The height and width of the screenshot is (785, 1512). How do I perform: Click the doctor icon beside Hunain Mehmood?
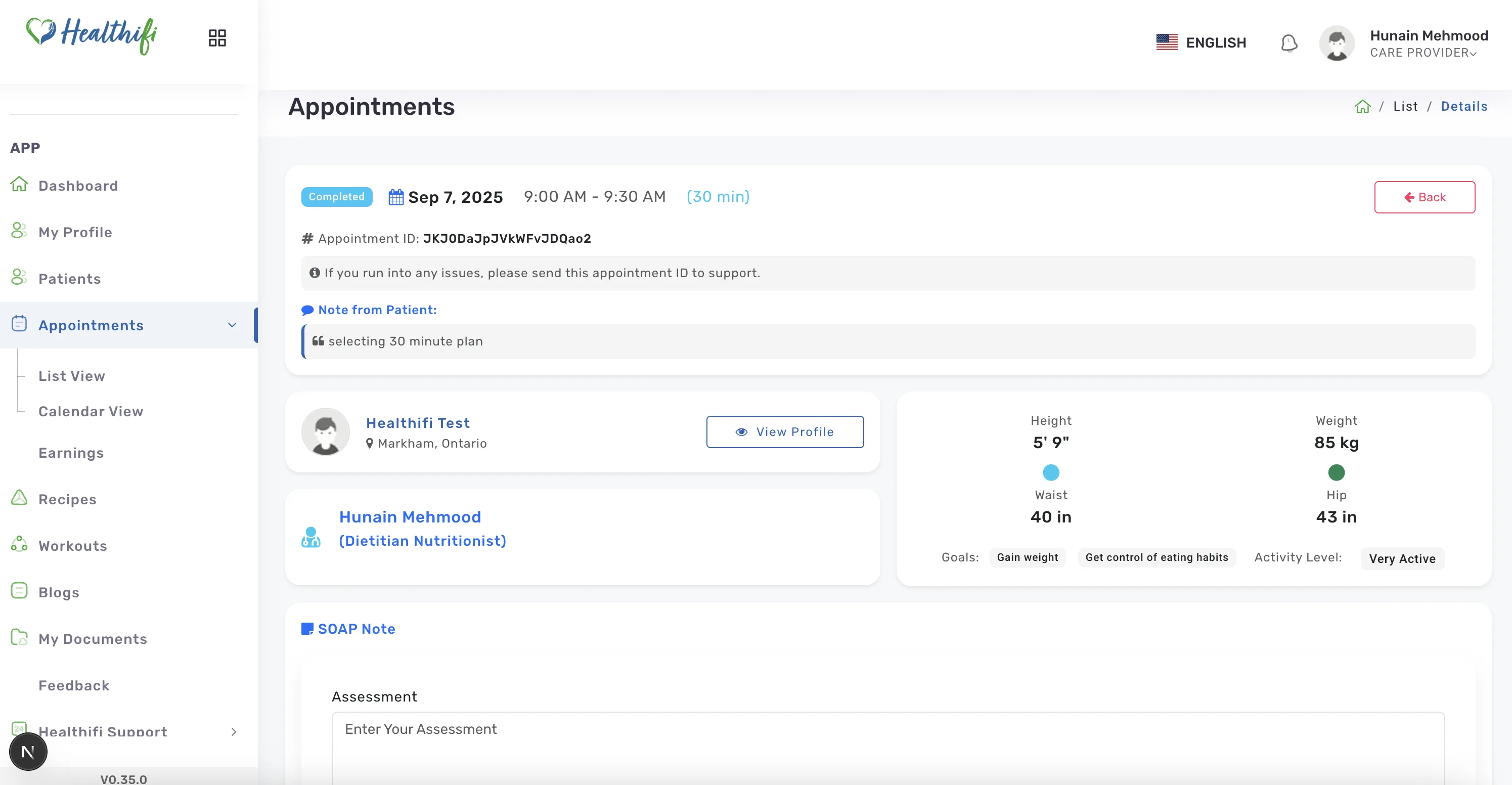pos(311,537)
